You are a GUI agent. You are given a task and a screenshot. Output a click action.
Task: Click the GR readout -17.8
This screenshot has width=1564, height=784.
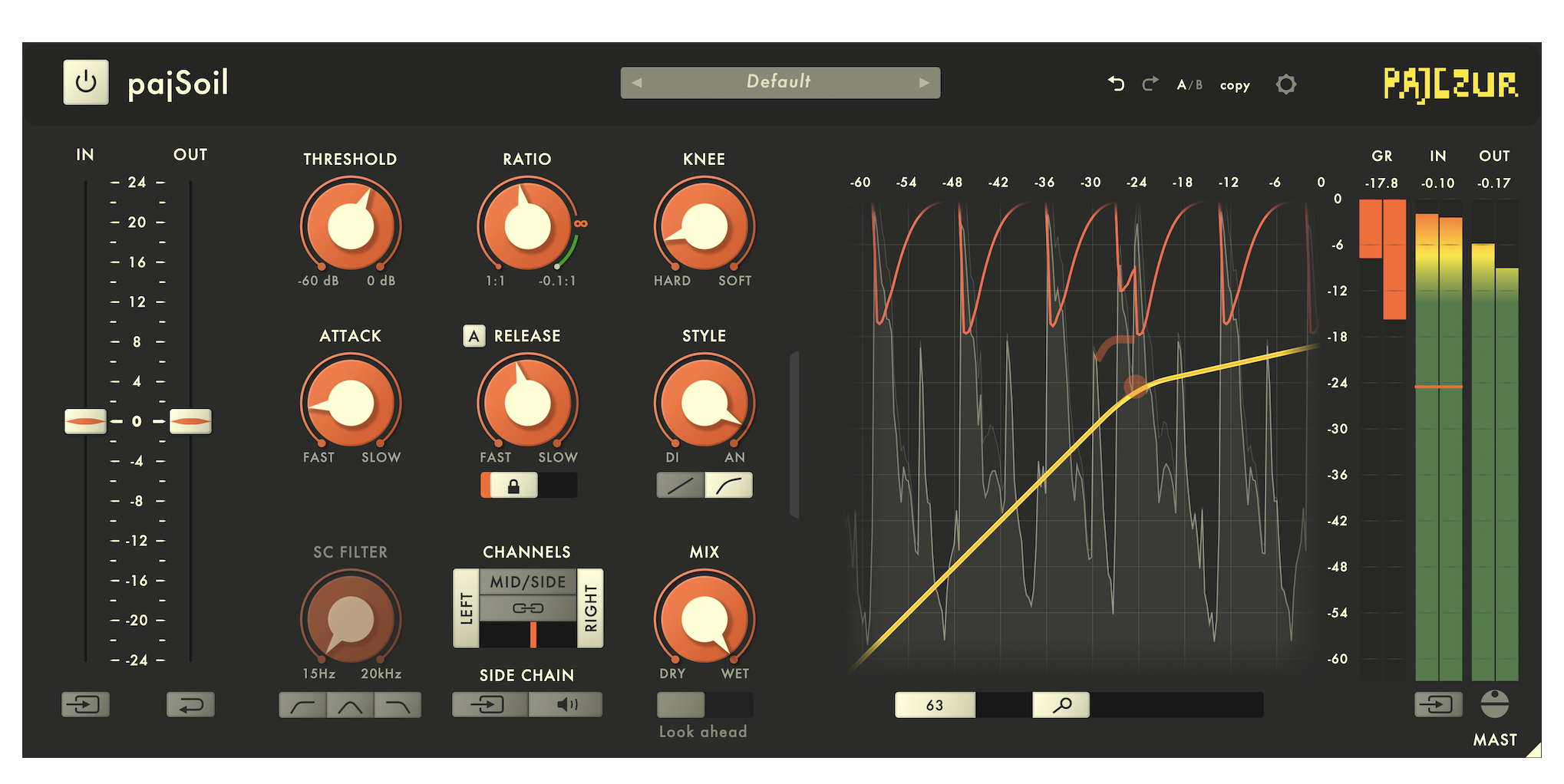(x=1381, y=183)
